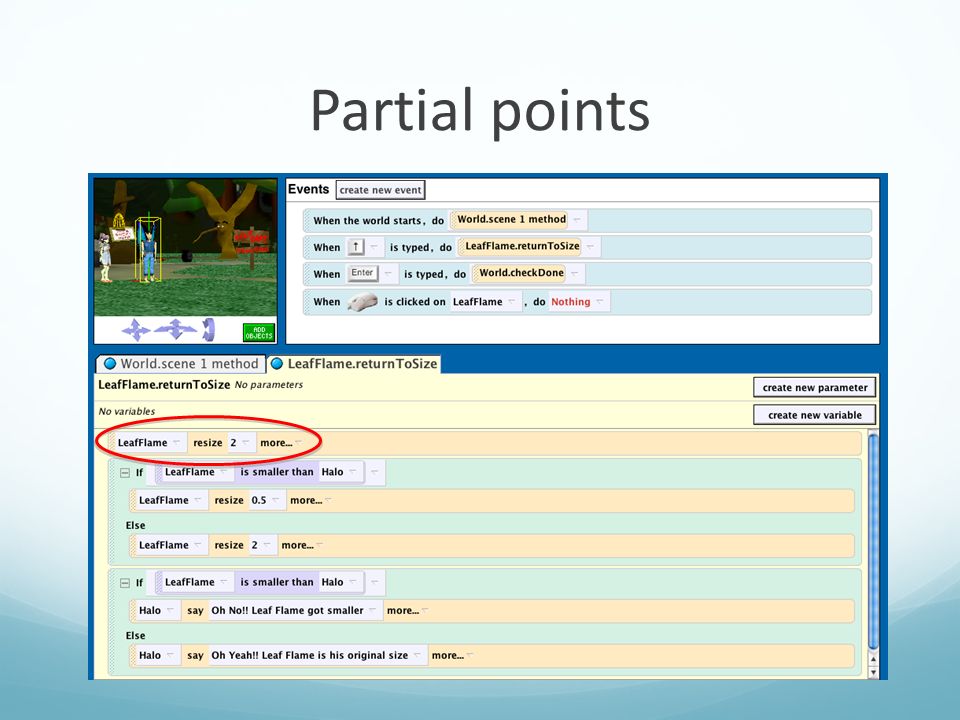Click scrollbar up arrow in method editor

pos(873,660)
